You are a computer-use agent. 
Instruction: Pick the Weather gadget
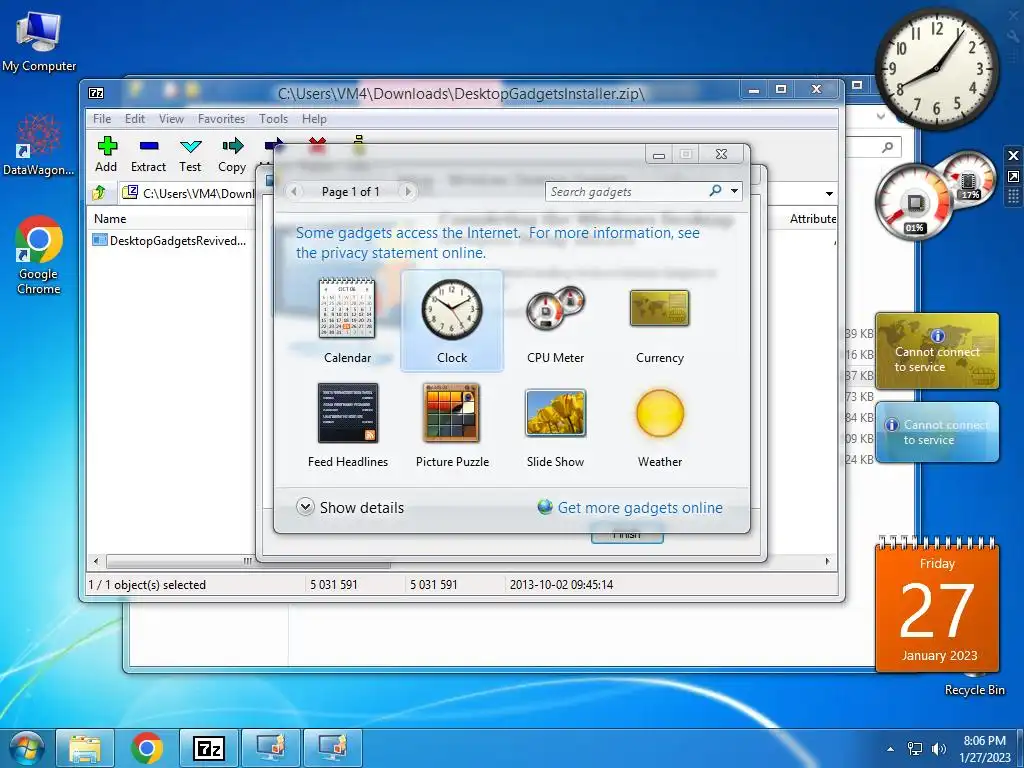(x=660, y=425)
